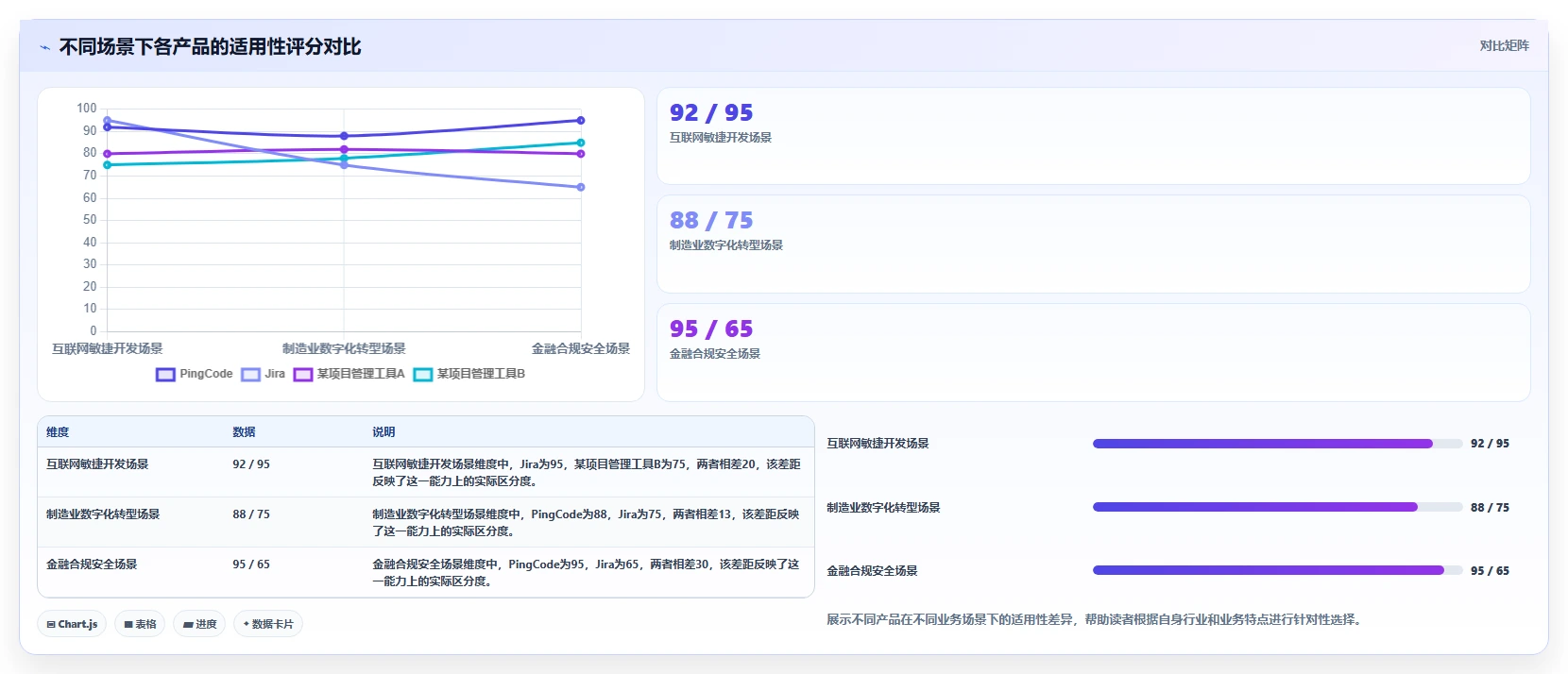The height and width of the screenshot is (674, 1568).
Task: Click the 维度 column header
Action: pyautogui.click(x=58, y=432)
